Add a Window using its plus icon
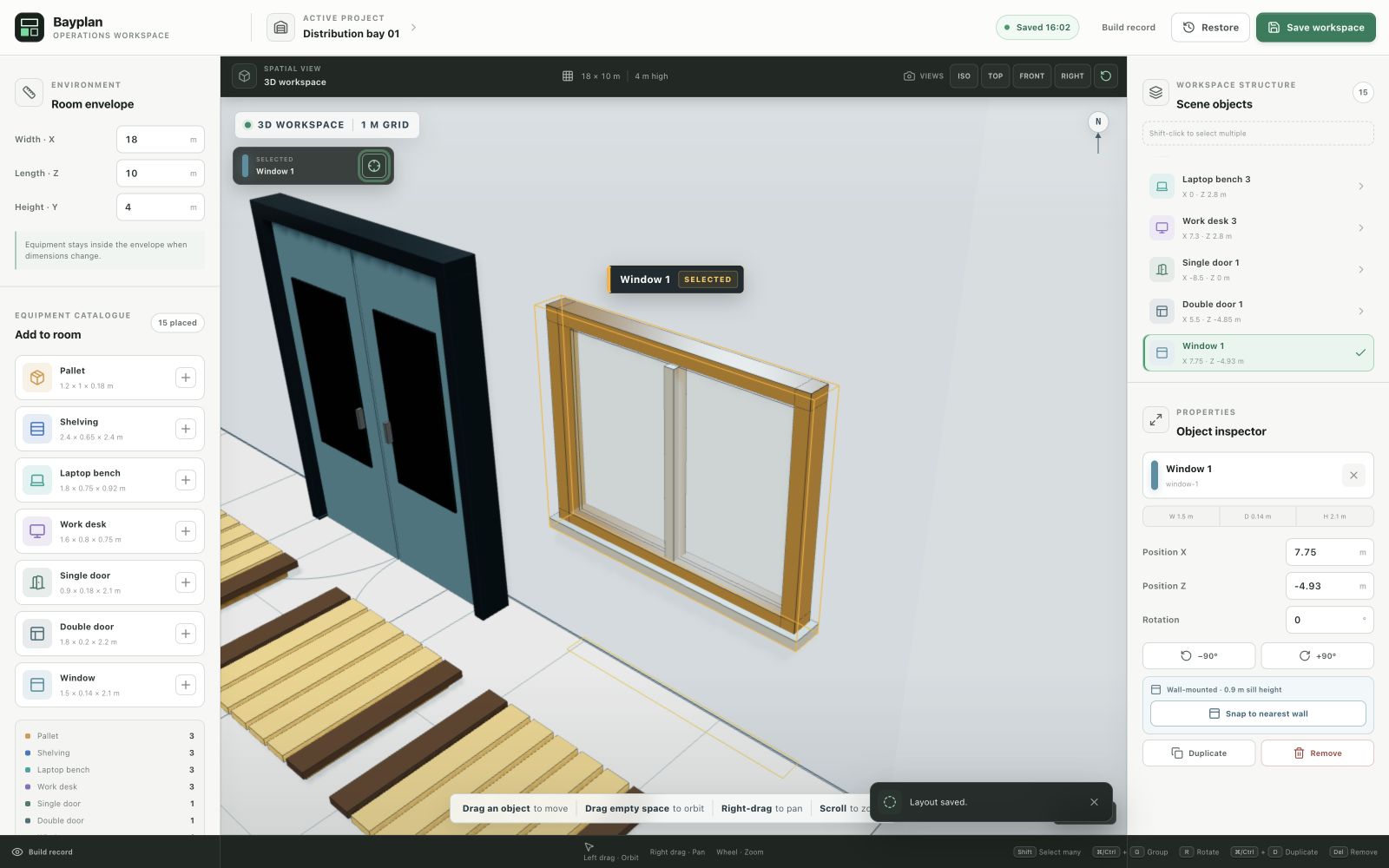 click(186, 685)
